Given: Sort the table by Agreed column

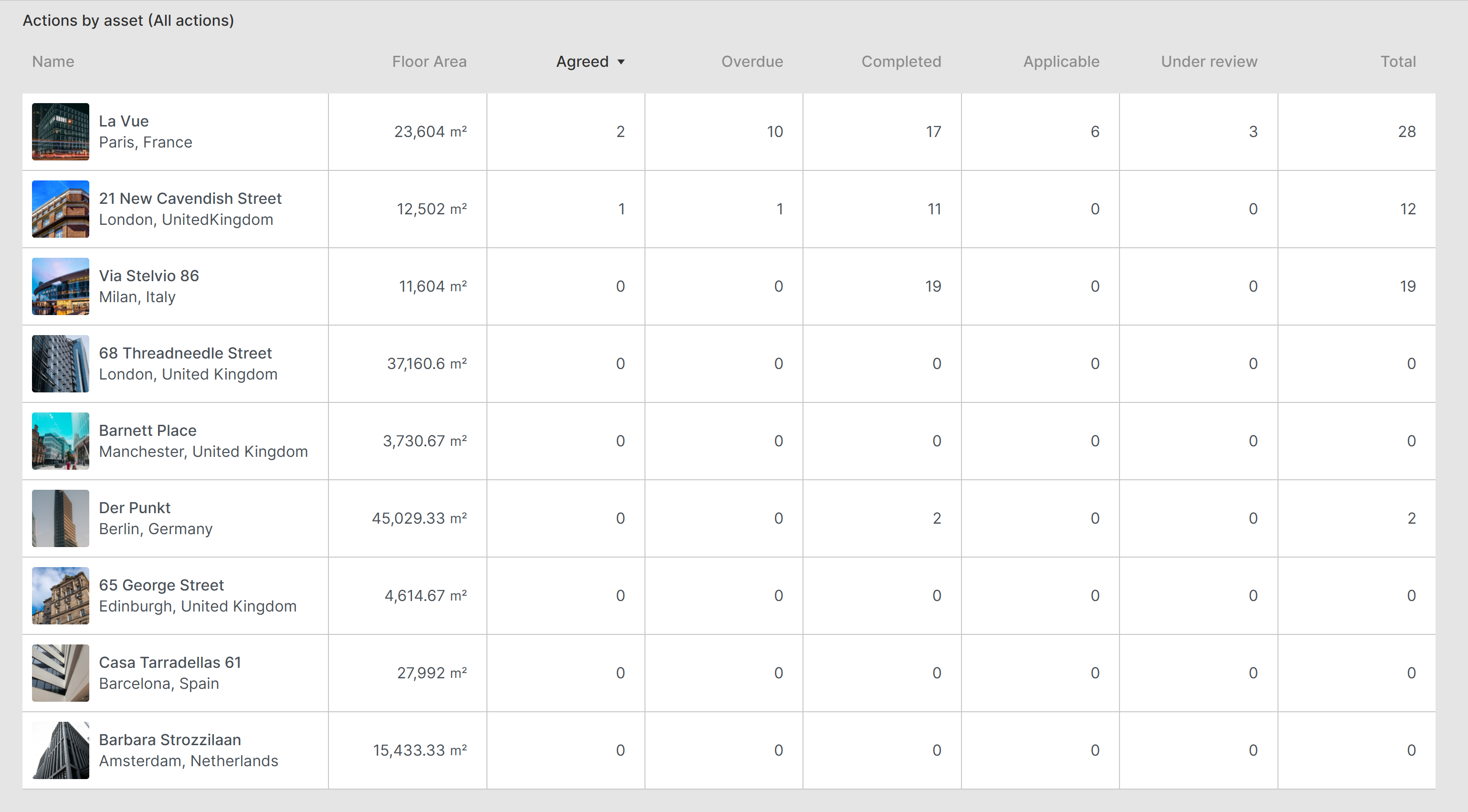Looking at the screenshot, I should (582, 62).
